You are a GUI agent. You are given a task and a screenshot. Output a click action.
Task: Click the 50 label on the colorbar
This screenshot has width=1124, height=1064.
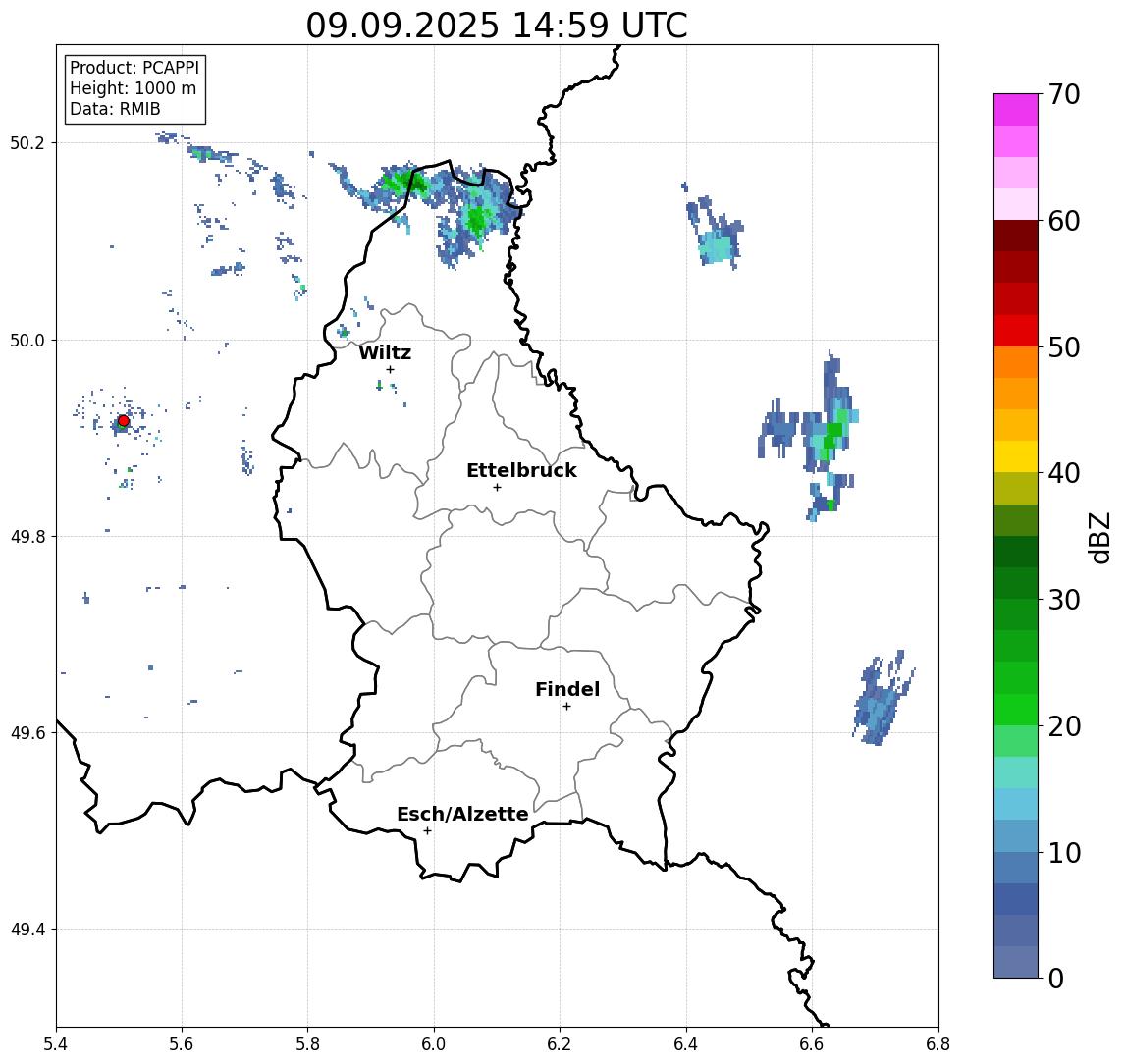1064,347
